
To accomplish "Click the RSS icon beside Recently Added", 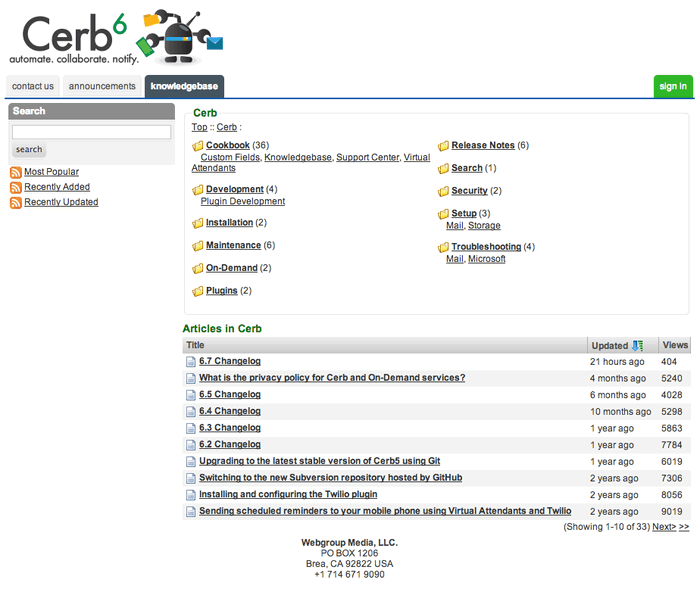I will 16,187.
